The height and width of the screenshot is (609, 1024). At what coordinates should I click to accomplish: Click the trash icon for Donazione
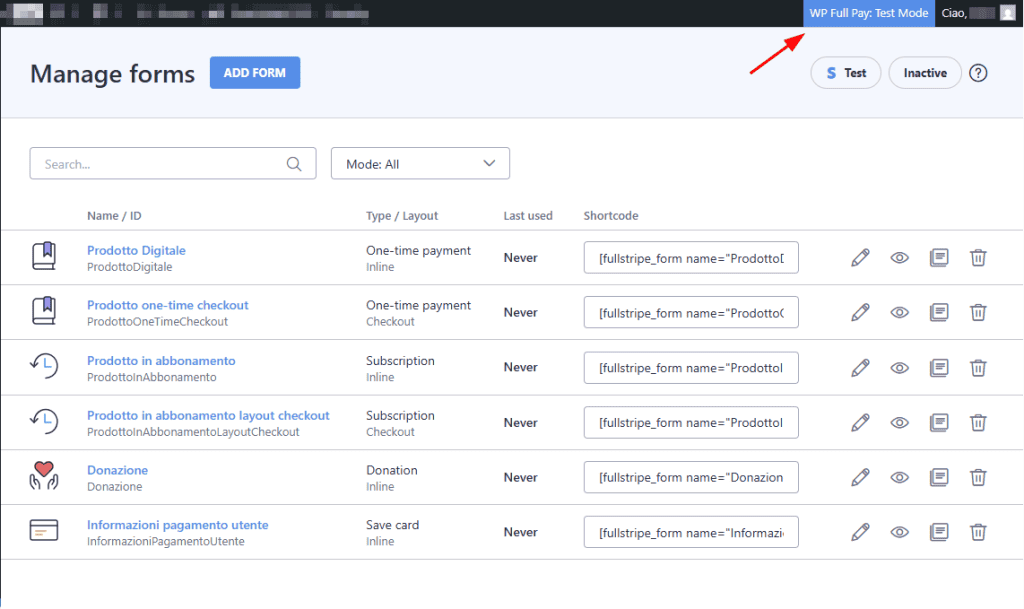click(978, 477)
